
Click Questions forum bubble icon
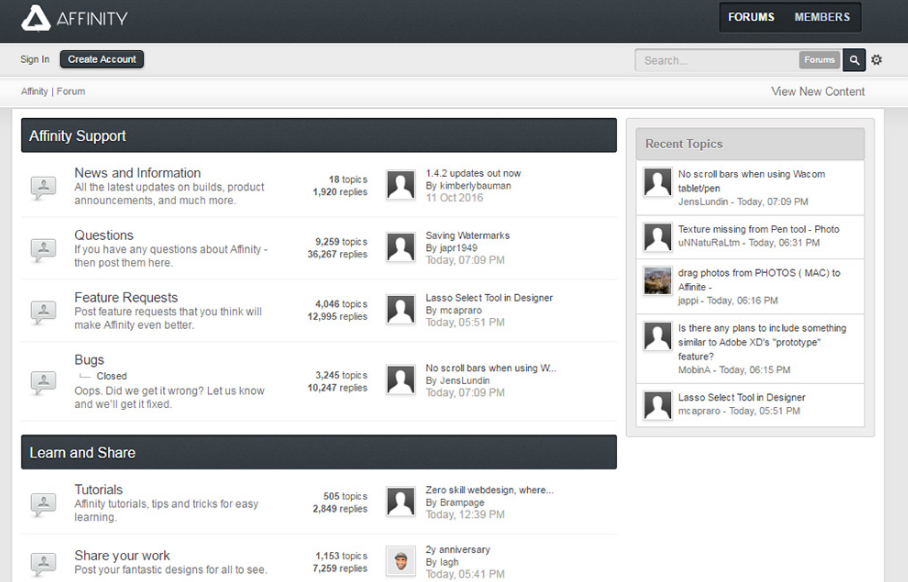(43, 250)
